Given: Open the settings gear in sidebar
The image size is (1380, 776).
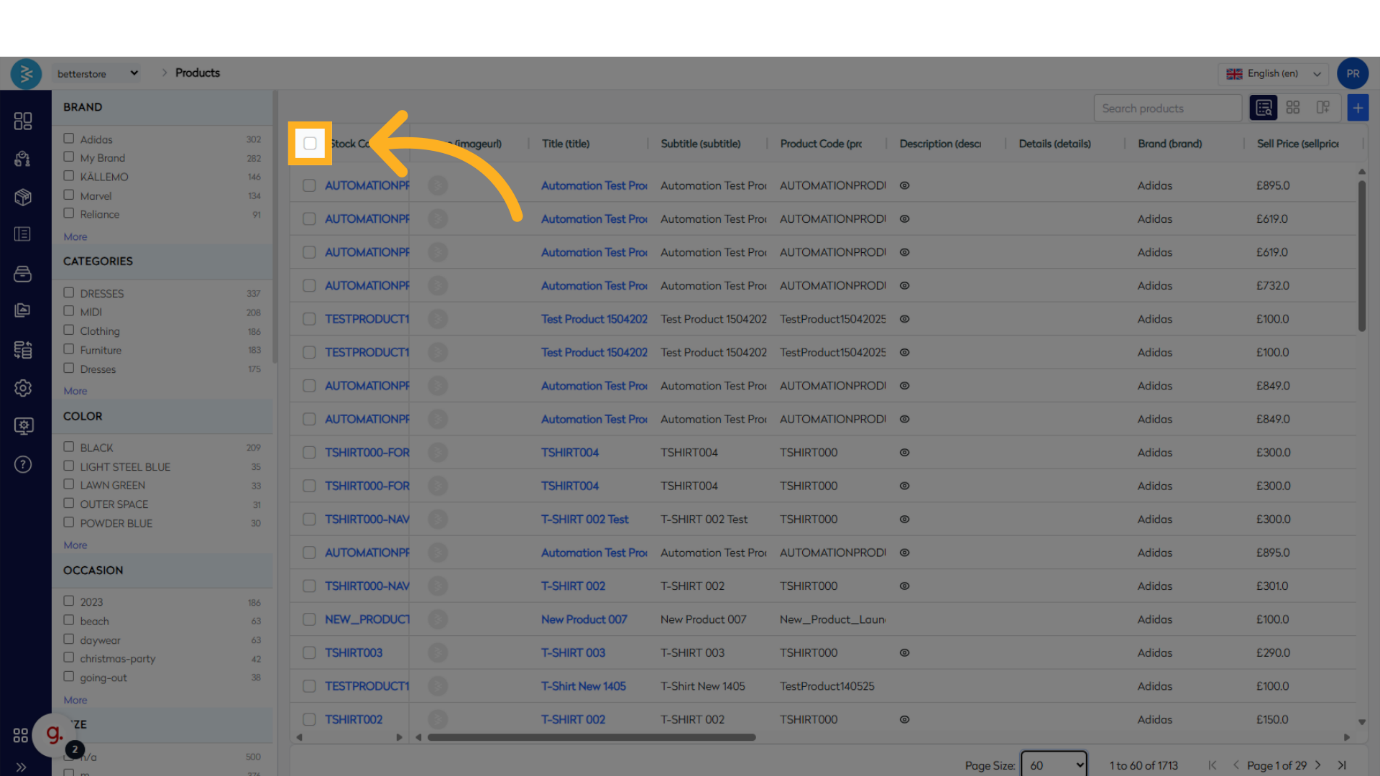Looking at the screenshot, I should click(22, 388).
